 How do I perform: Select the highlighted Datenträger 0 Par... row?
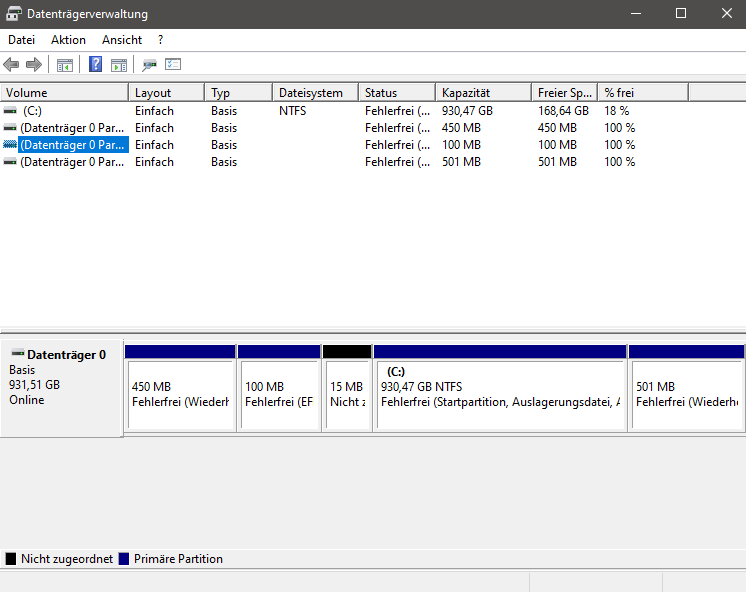pyautogui.click(x=73, y=145)
